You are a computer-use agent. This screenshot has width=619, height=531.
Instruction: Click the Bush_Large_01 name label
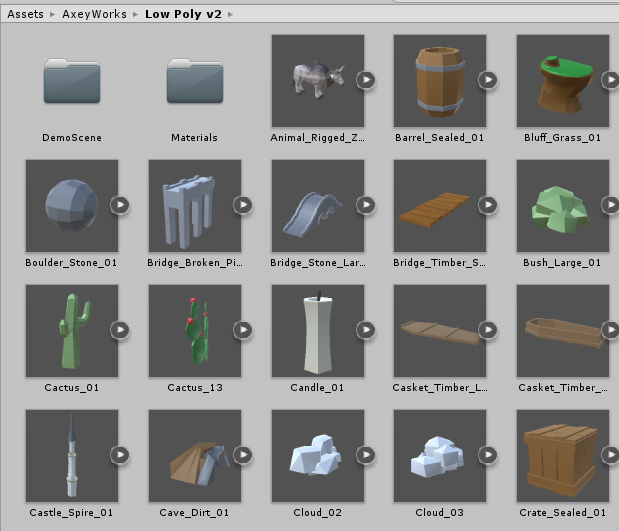(562, 263)
